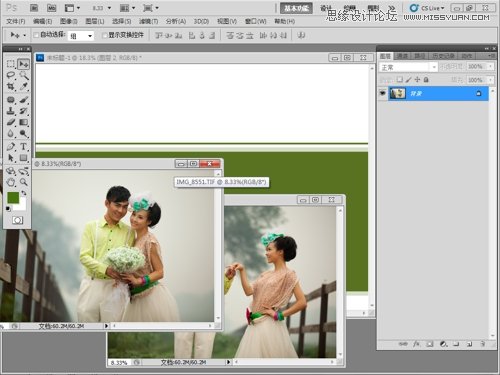Select the Zoom tool in the toolbox
The height and width of the screenshot is (375, 500).
[23, 182]
